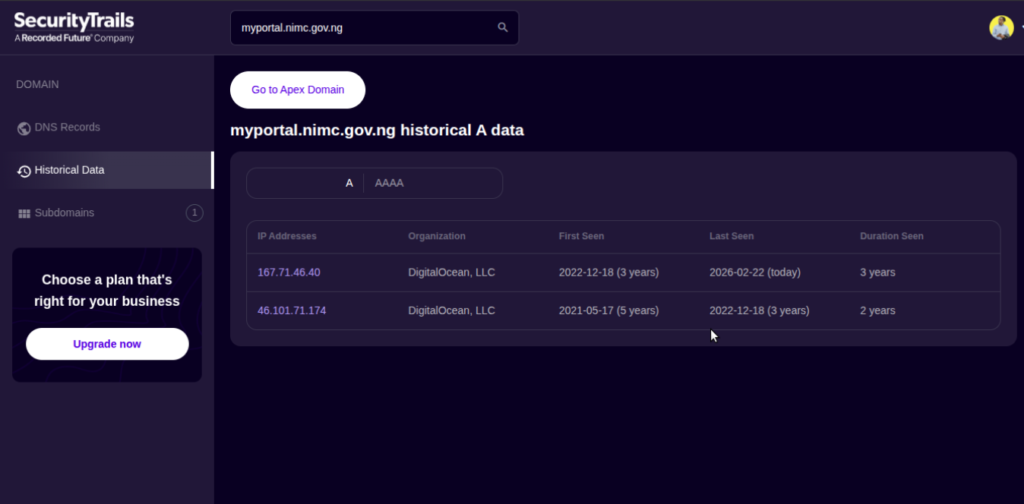Click the grid icon beside Subdomains

coord(24,213)
